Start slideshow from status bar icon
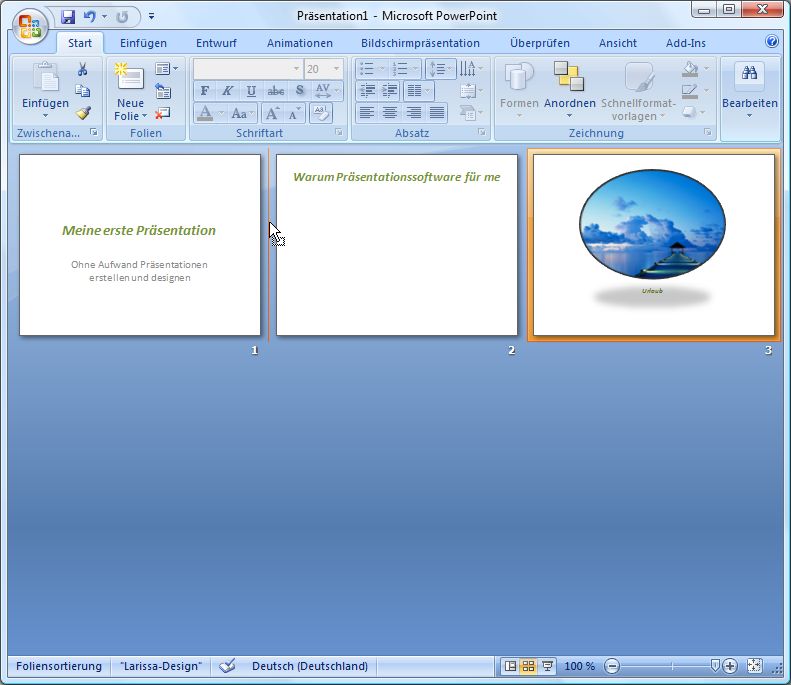The image size is (791, 685). (x=547, y=666)
